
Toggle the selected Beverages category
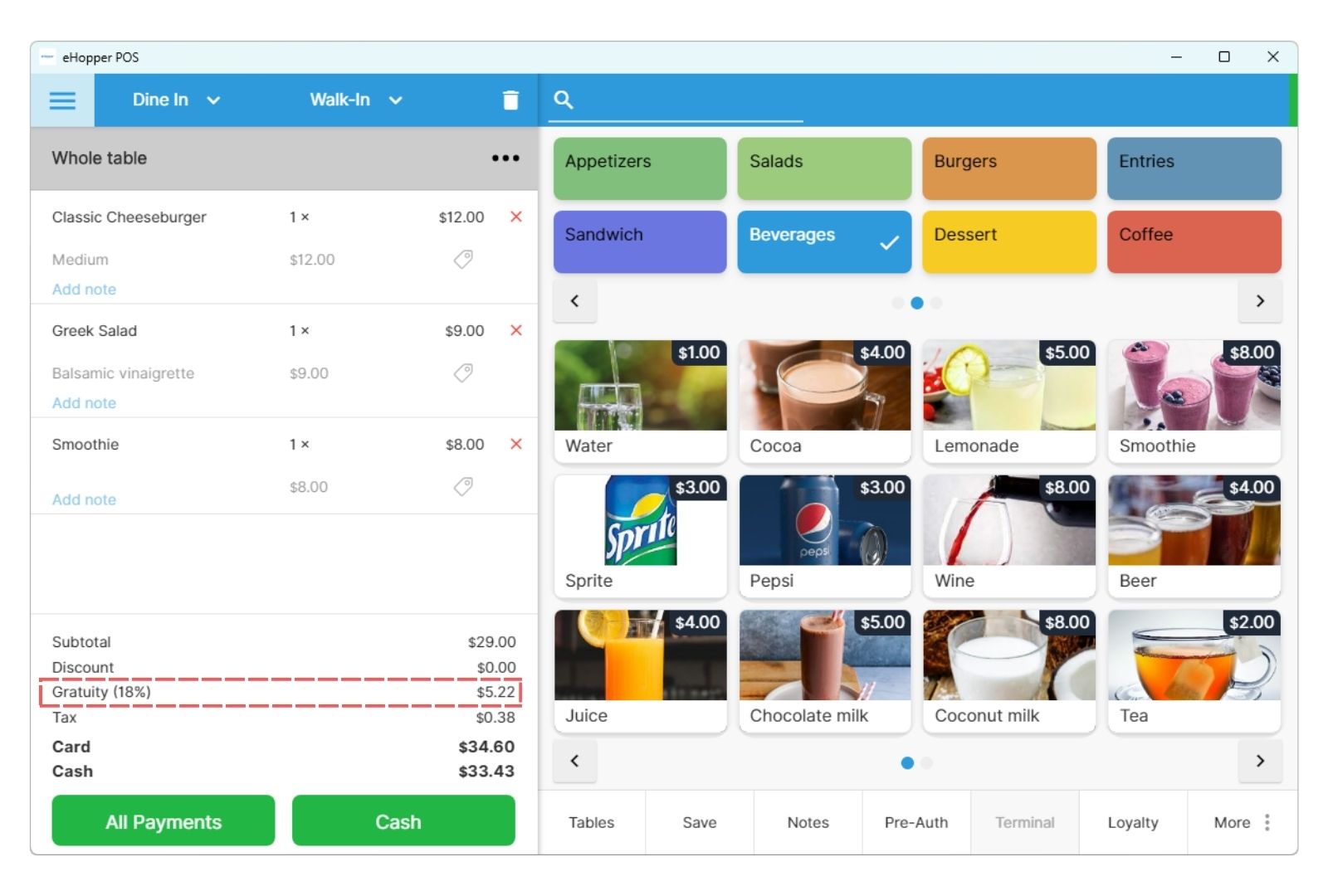click(x=823, y=241)
